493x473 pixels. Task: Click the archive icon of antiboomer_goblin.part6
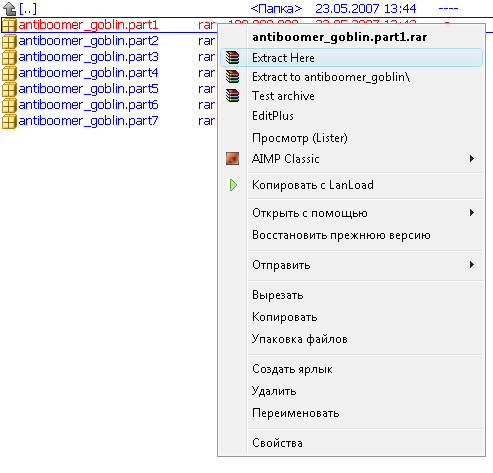[9, 105]
